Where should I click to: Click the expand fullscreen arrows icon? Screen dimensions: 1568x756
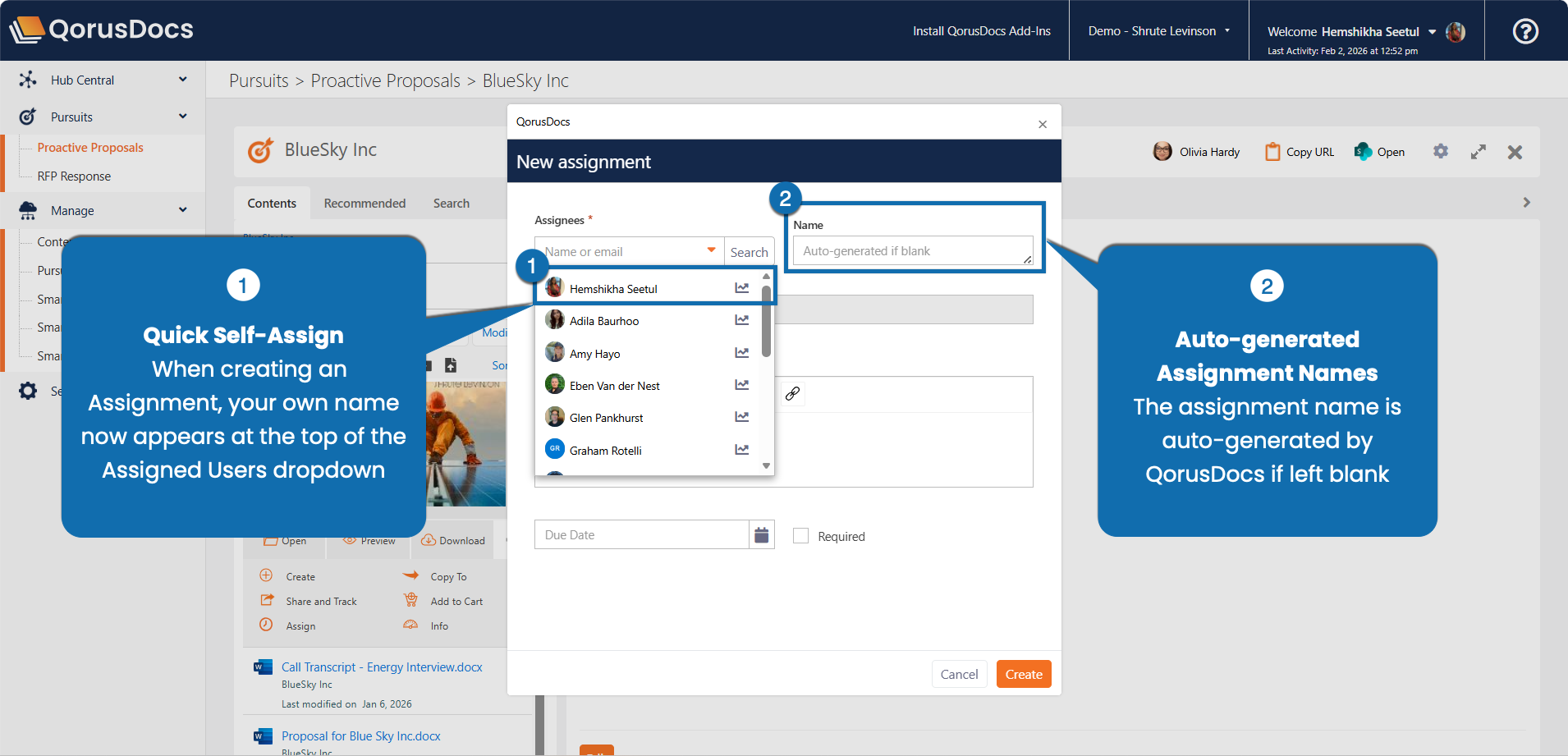tap(1478, 152)
